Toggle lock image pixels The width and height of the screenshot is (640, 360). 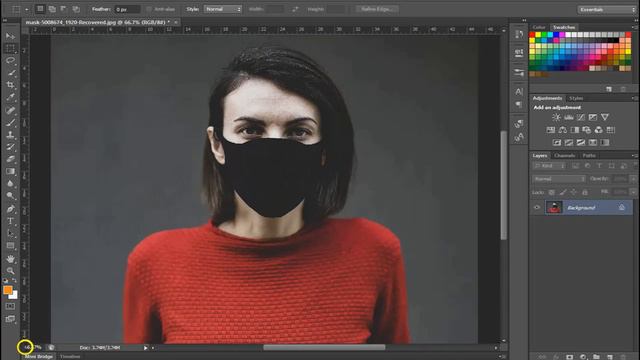pos(563,192)
